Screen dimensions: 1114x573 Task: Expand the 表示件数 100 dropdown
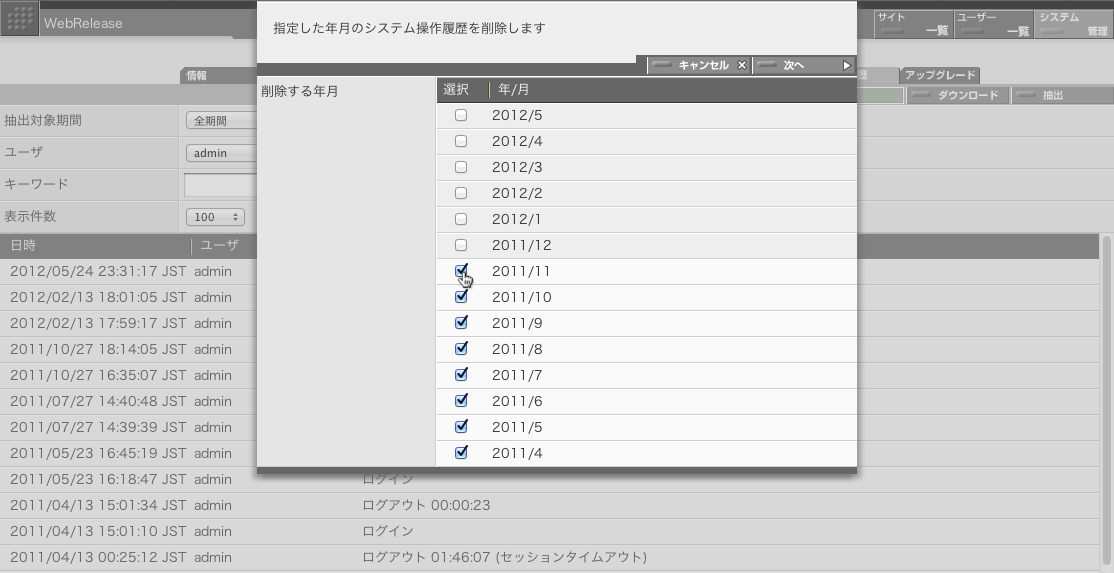[x=215, y=217]
